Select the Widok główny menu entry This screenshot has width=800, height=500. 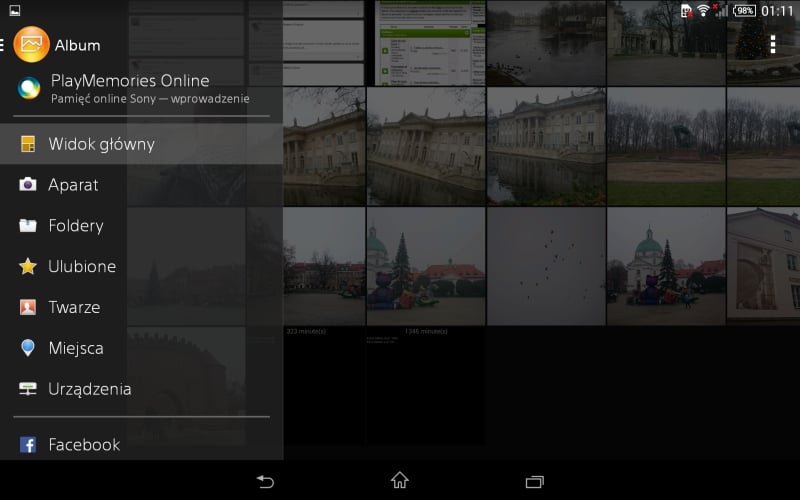(141, 144)
